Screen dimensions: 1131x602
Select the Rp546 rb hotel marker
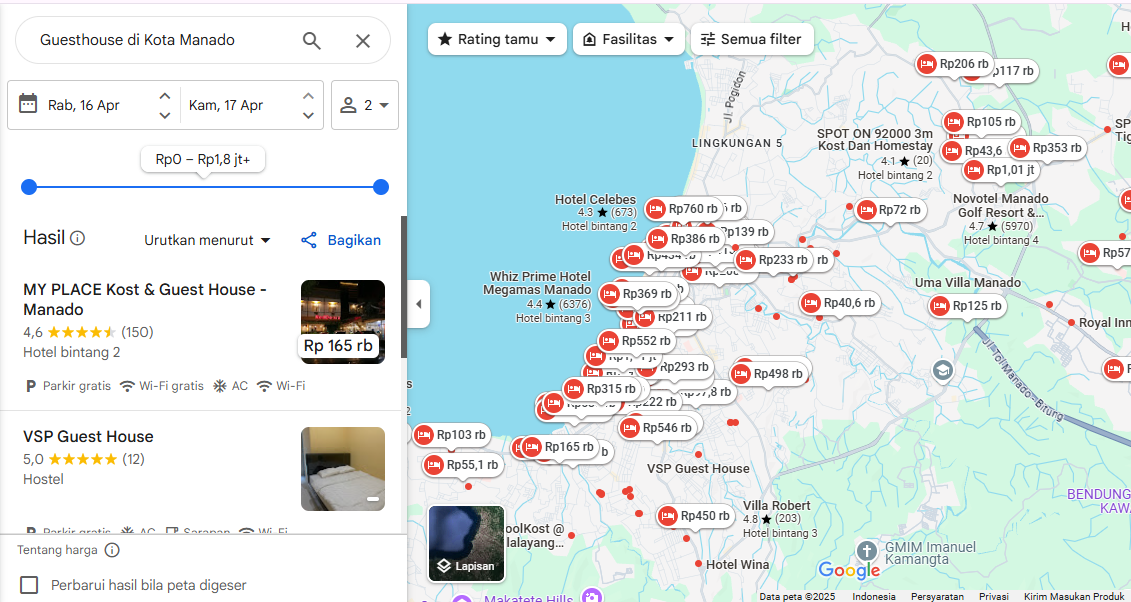coord(658,428)
